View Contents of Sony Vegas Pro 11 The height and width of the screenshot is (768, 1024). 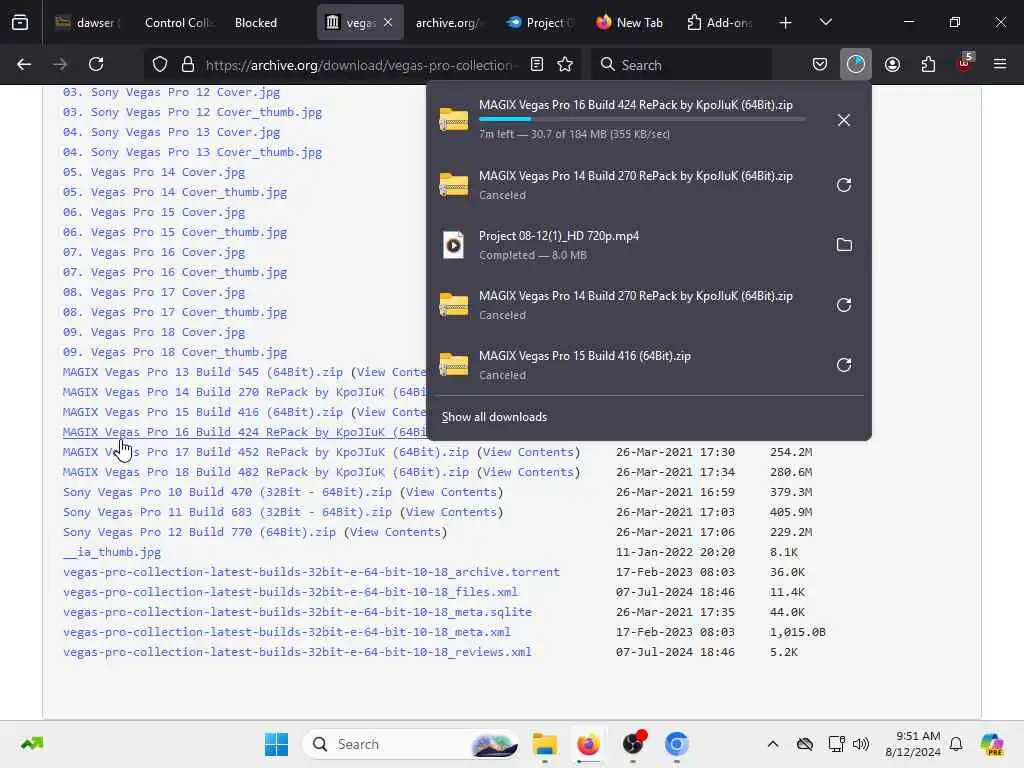pyautogui.click(x=451, y=512)
